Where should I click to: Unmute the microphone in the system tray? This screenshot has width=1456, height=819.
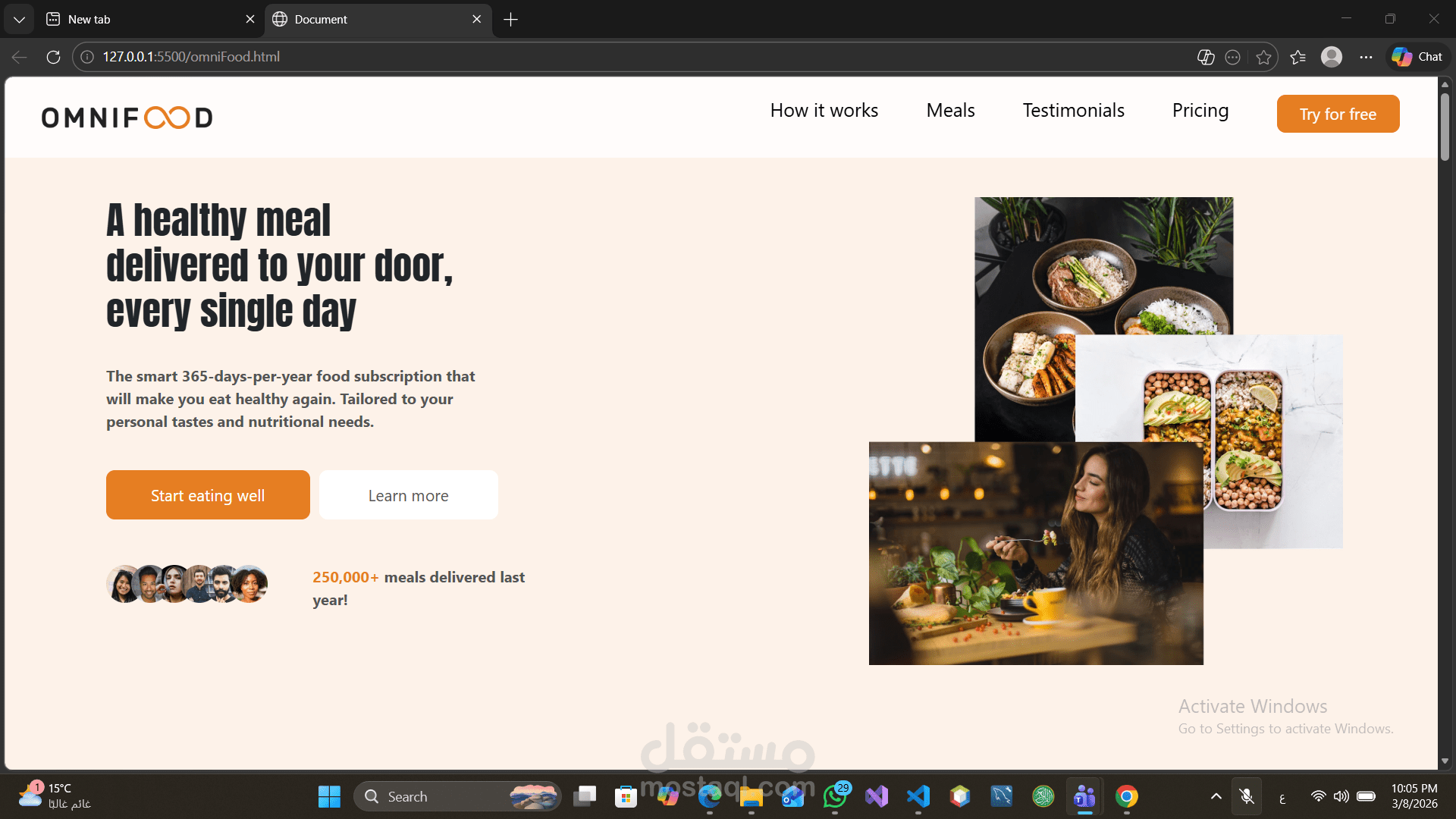1247,796
